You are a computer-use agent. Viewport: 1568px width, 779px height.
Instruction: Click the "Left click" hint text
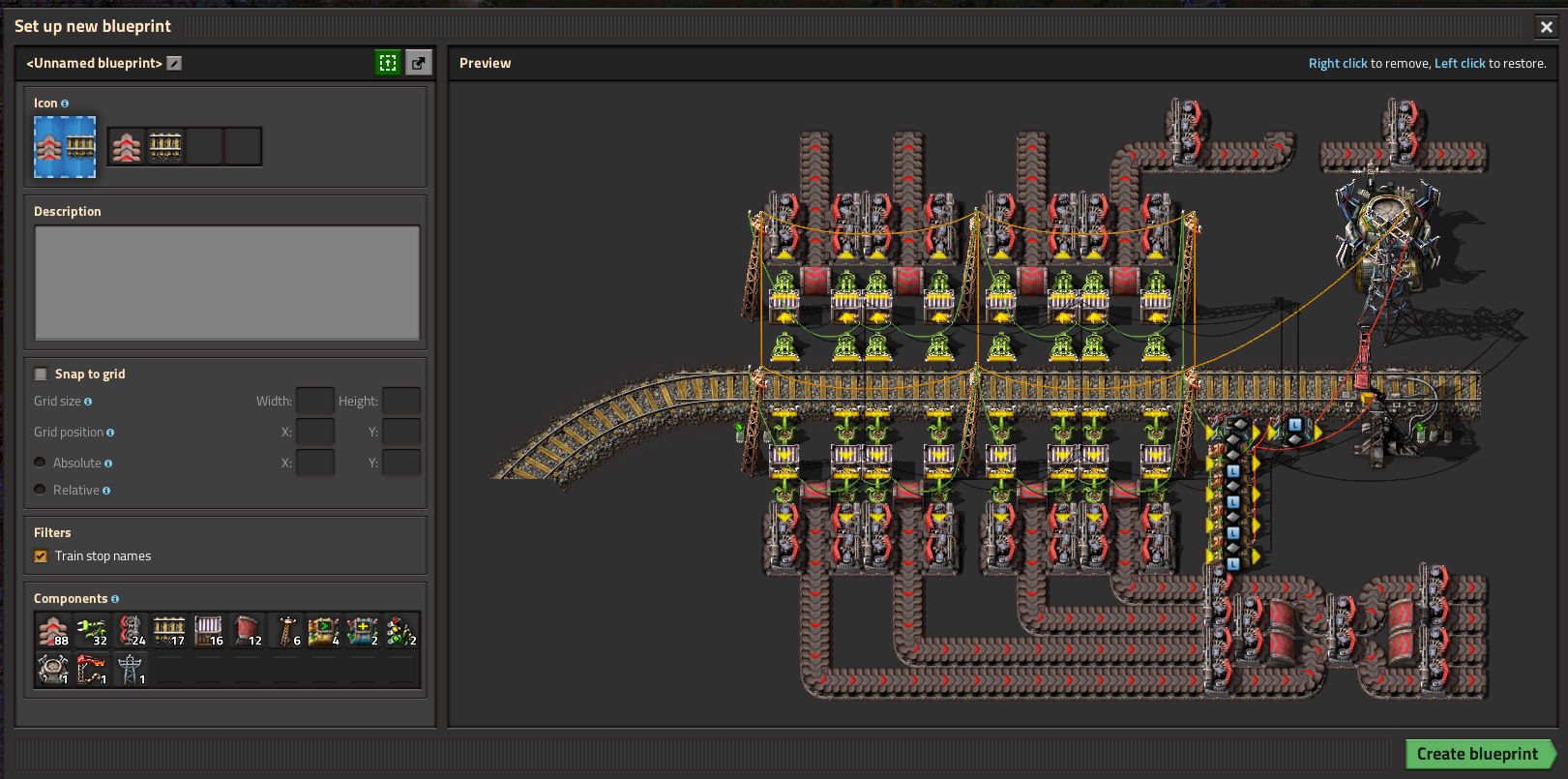1460,64
